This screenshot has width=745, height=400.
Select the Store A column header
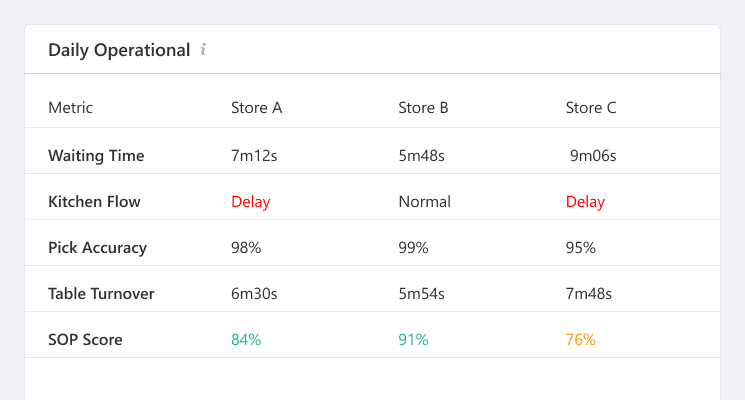click(x=256, y=108)
